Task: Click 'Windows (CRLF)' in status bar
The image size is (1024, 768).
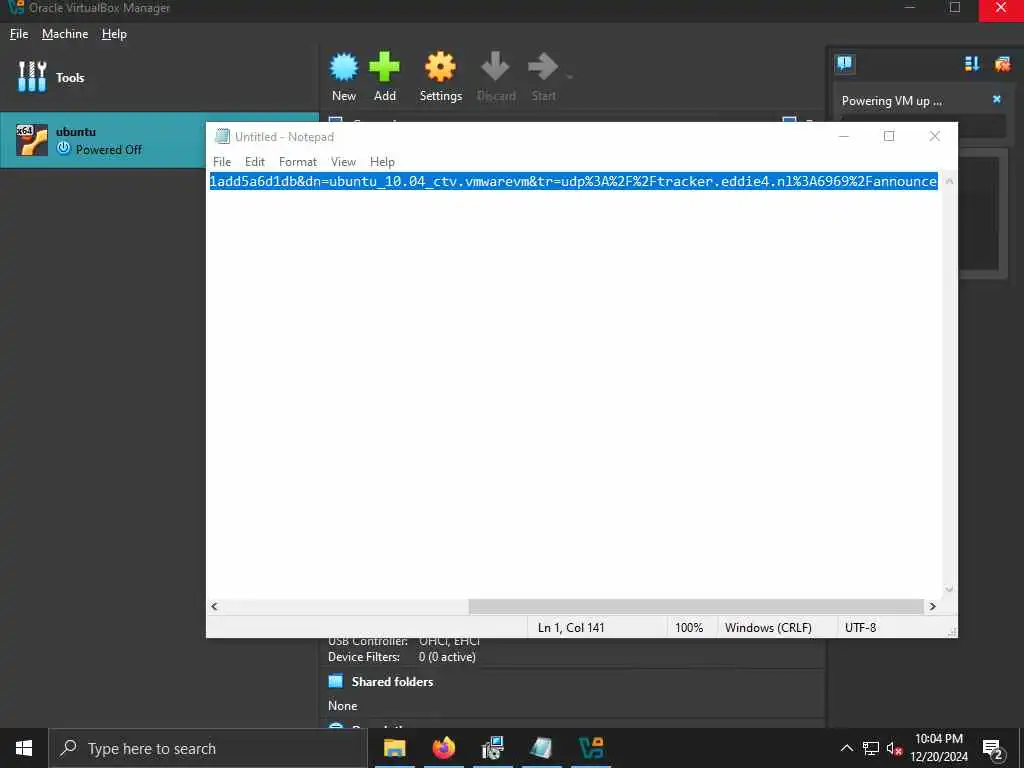Action: click(768, 628)
